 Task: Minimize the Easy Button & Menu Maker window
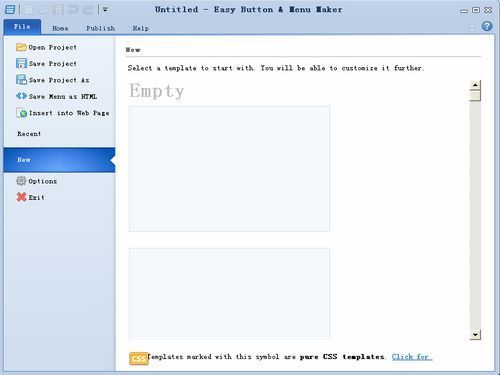464,11
